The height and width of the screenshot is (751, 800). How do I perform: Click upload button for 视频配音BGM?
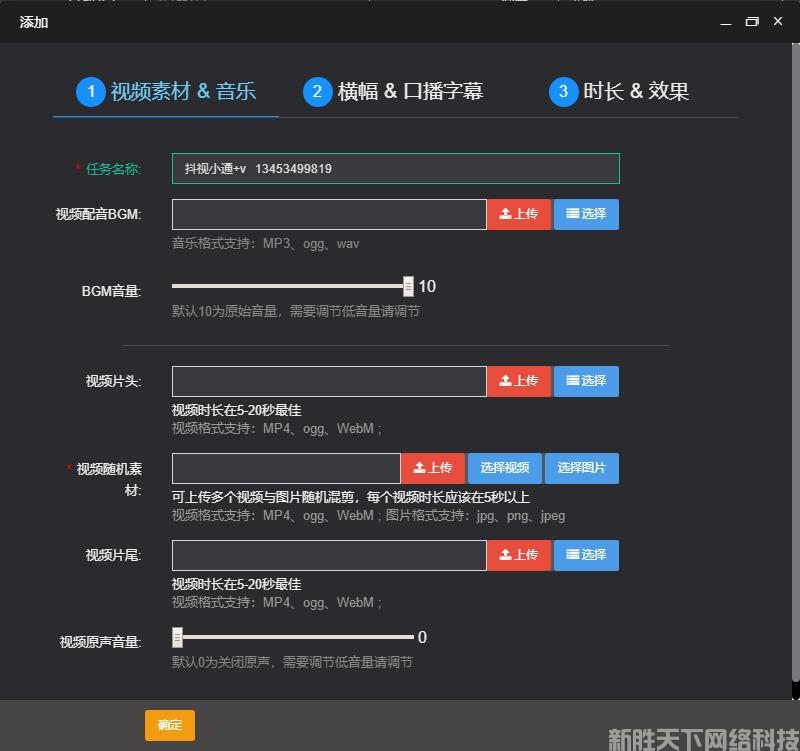(x=519, y=214)
